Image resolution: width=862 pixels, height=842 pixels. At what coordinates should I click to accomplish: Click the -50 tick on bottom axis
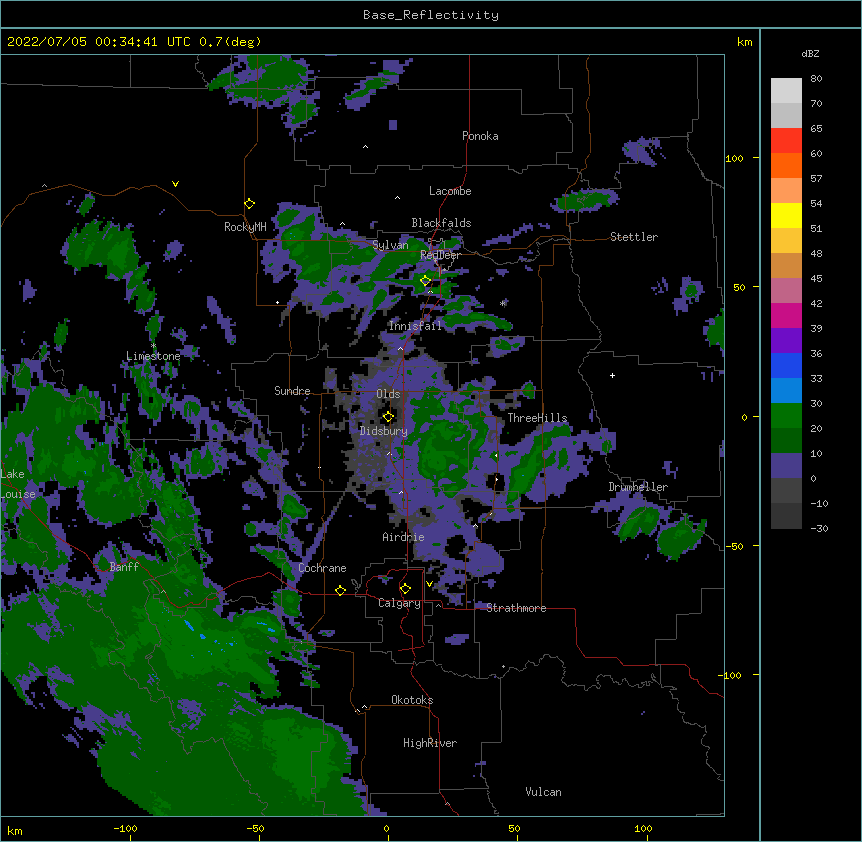[255, 828]
